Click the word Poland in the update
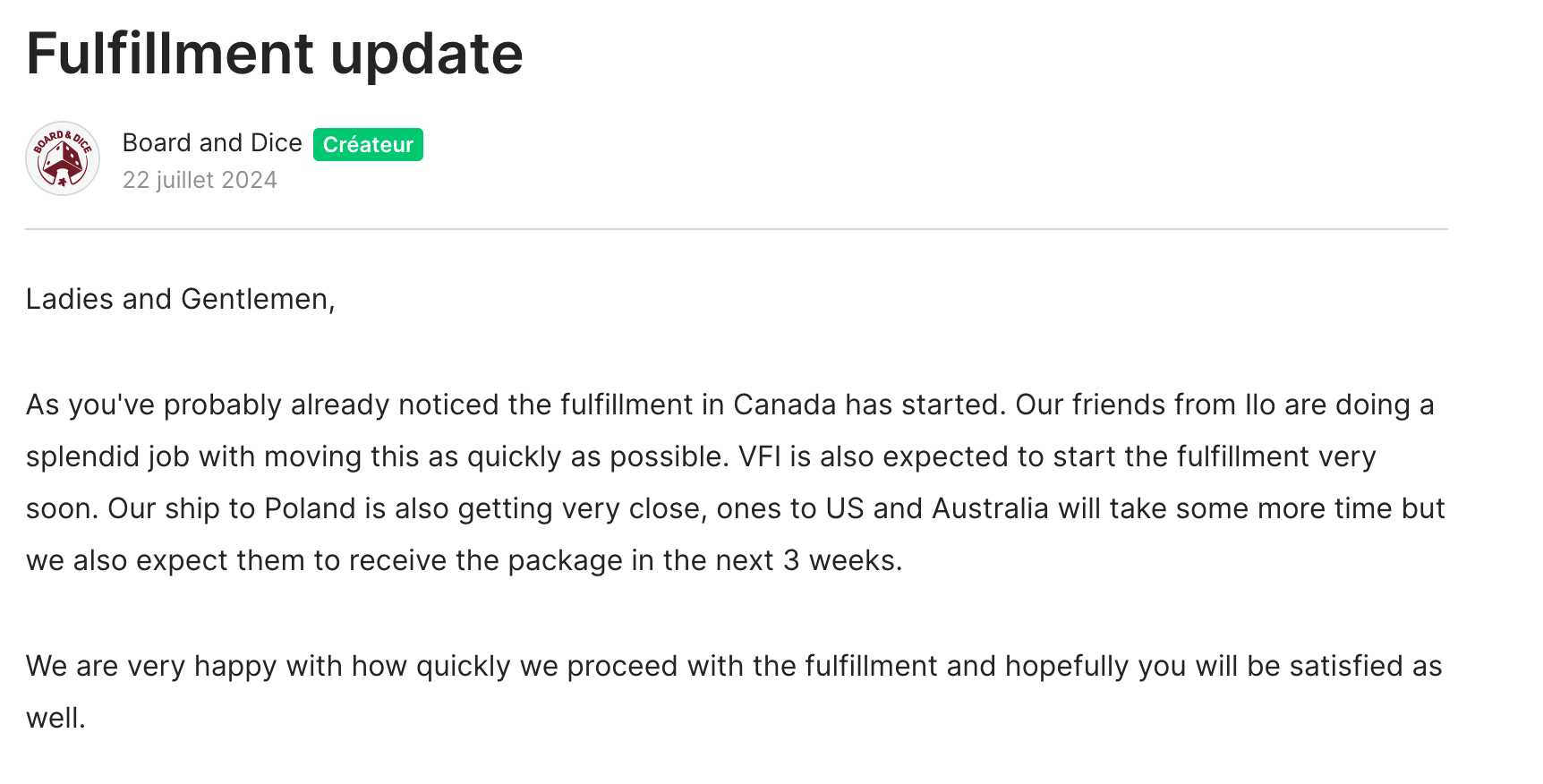The image size is (1543, 784). pos(310,508)
